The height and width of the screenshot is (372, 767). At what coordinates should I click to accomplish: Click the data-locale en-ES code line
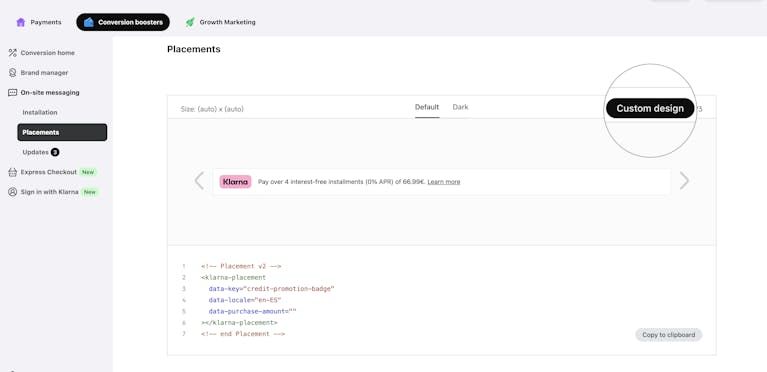coord(245,300)
